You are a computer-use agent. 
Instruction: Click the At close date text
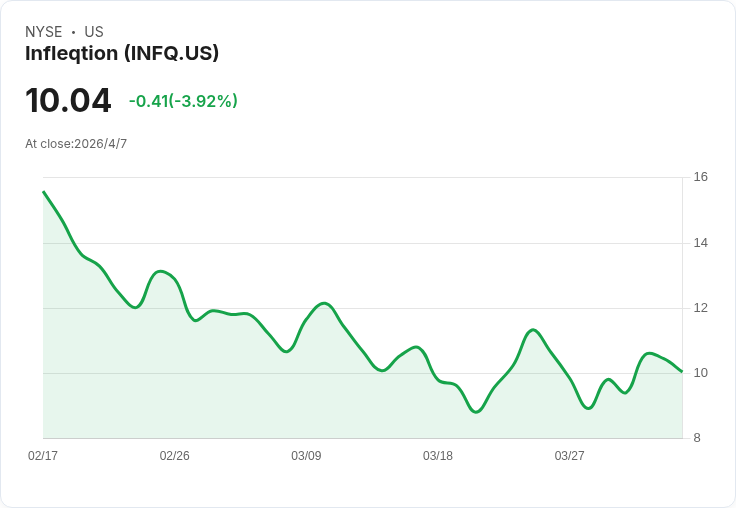coord(76,144)
